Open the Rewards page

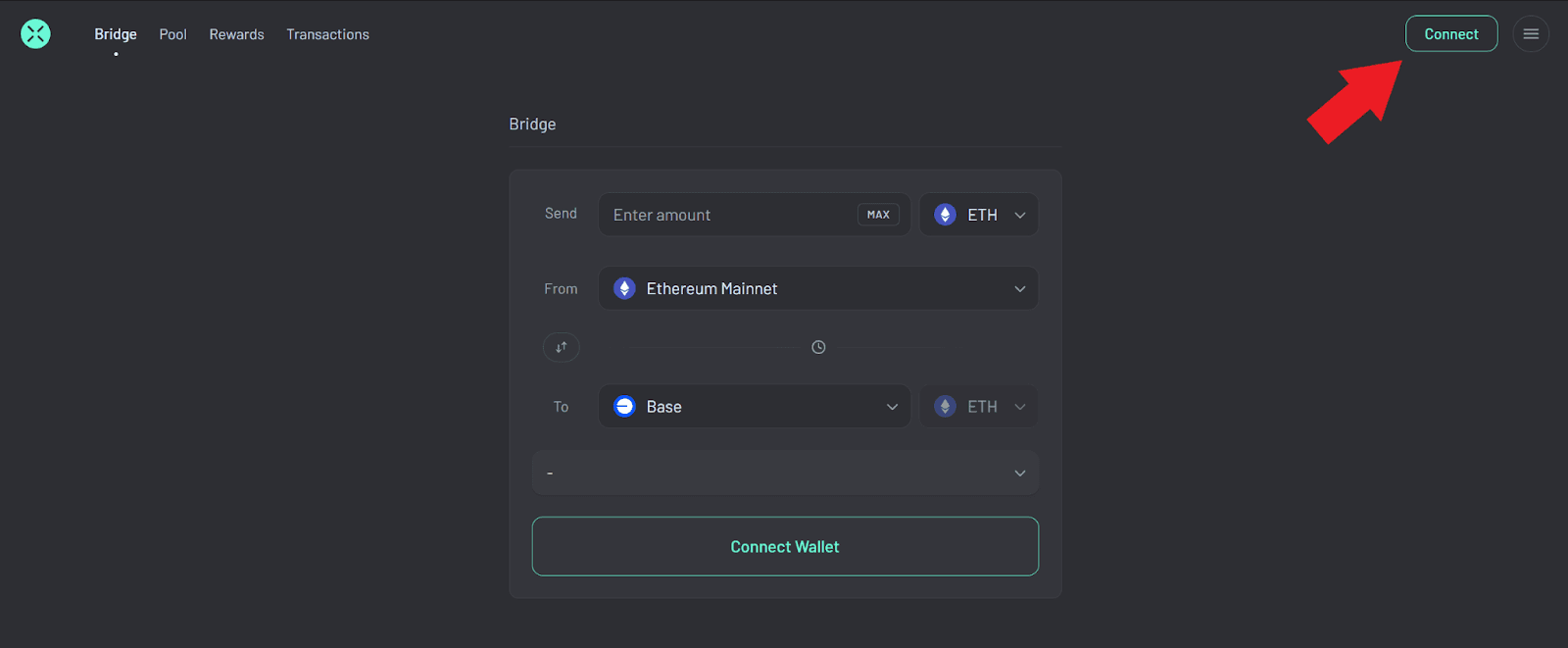(236, 33)
